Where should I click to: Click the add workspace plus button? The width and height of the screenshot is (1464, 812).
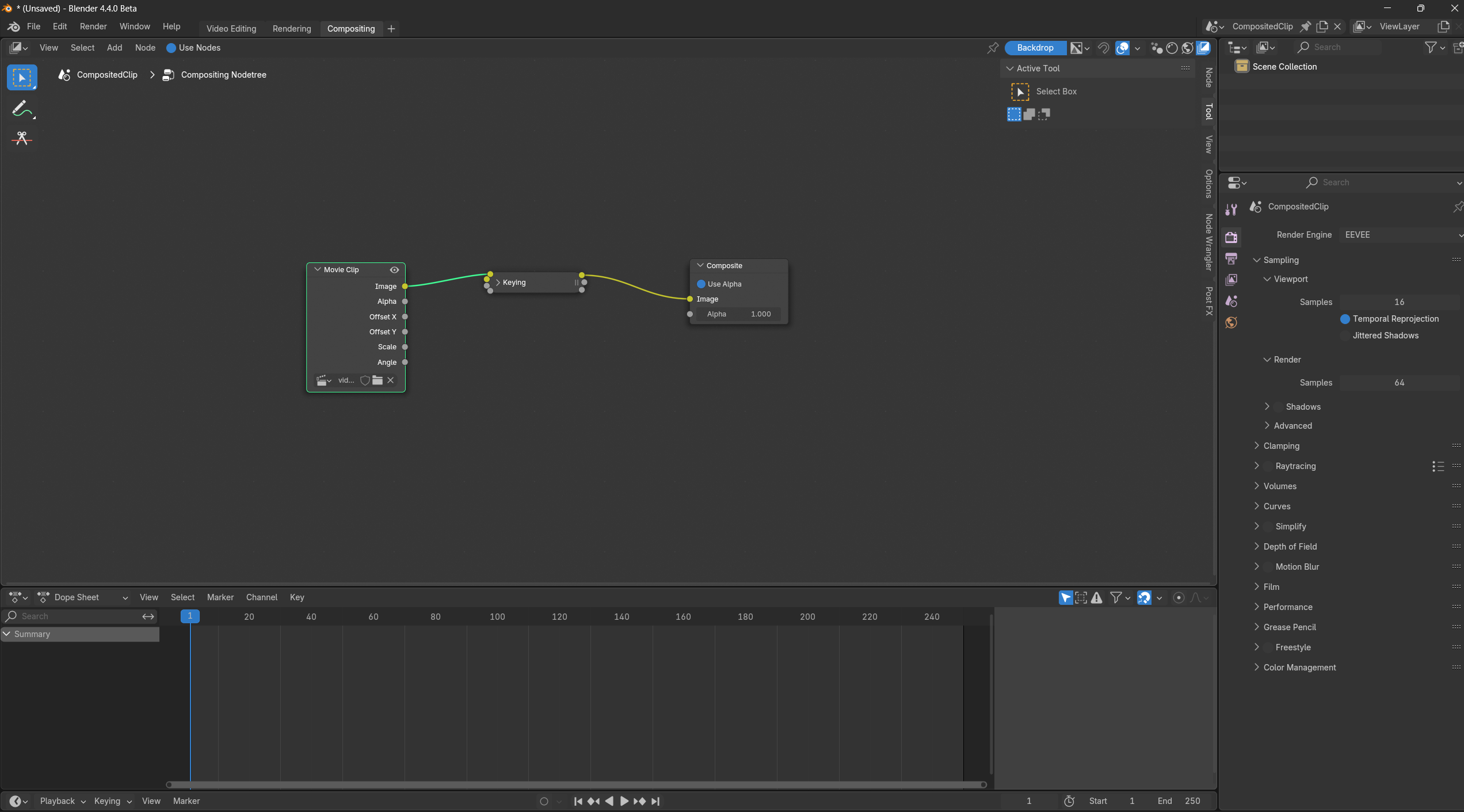[391, 29]
